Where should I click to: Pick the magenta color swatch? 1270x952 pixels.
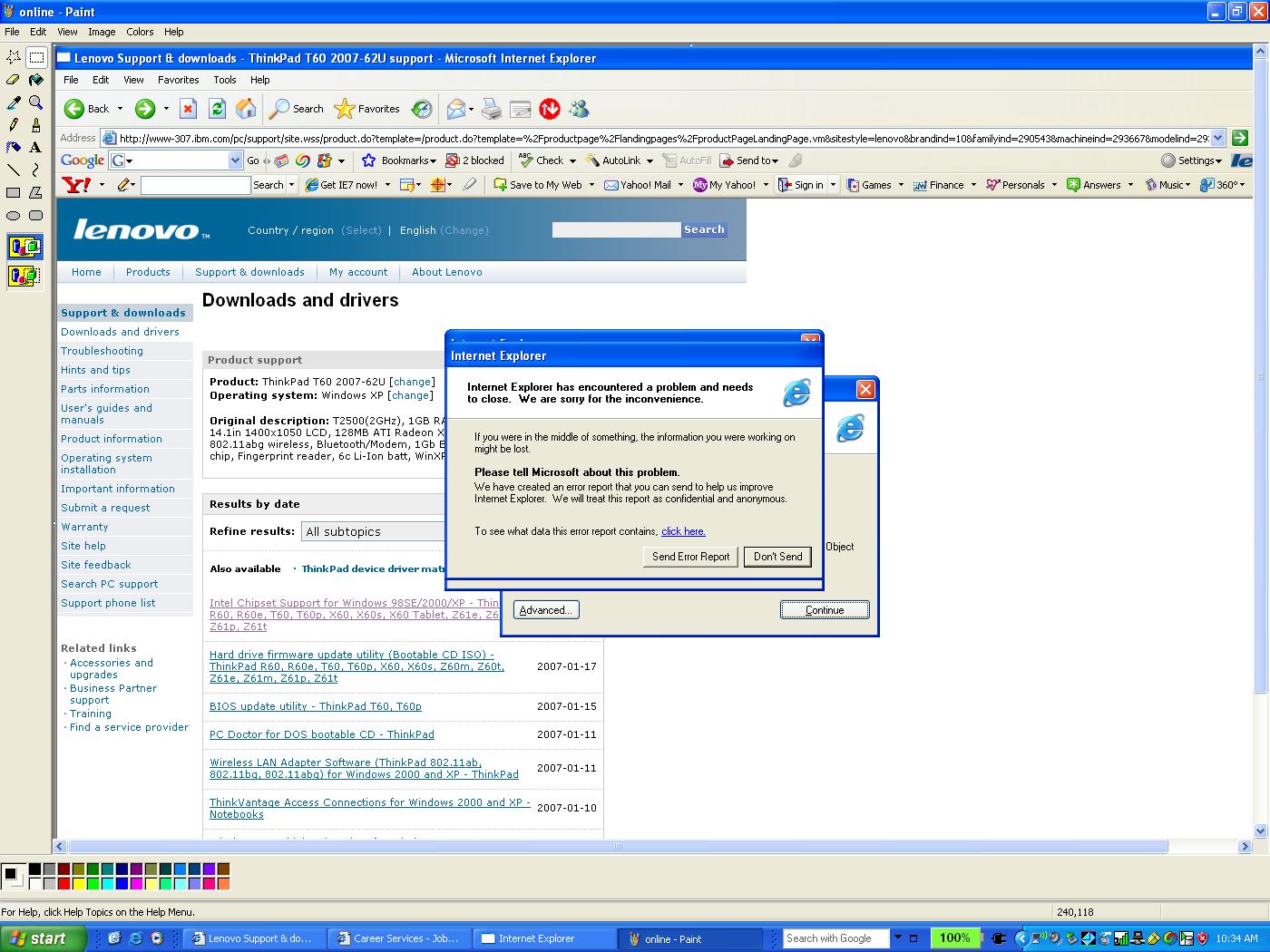136,883
